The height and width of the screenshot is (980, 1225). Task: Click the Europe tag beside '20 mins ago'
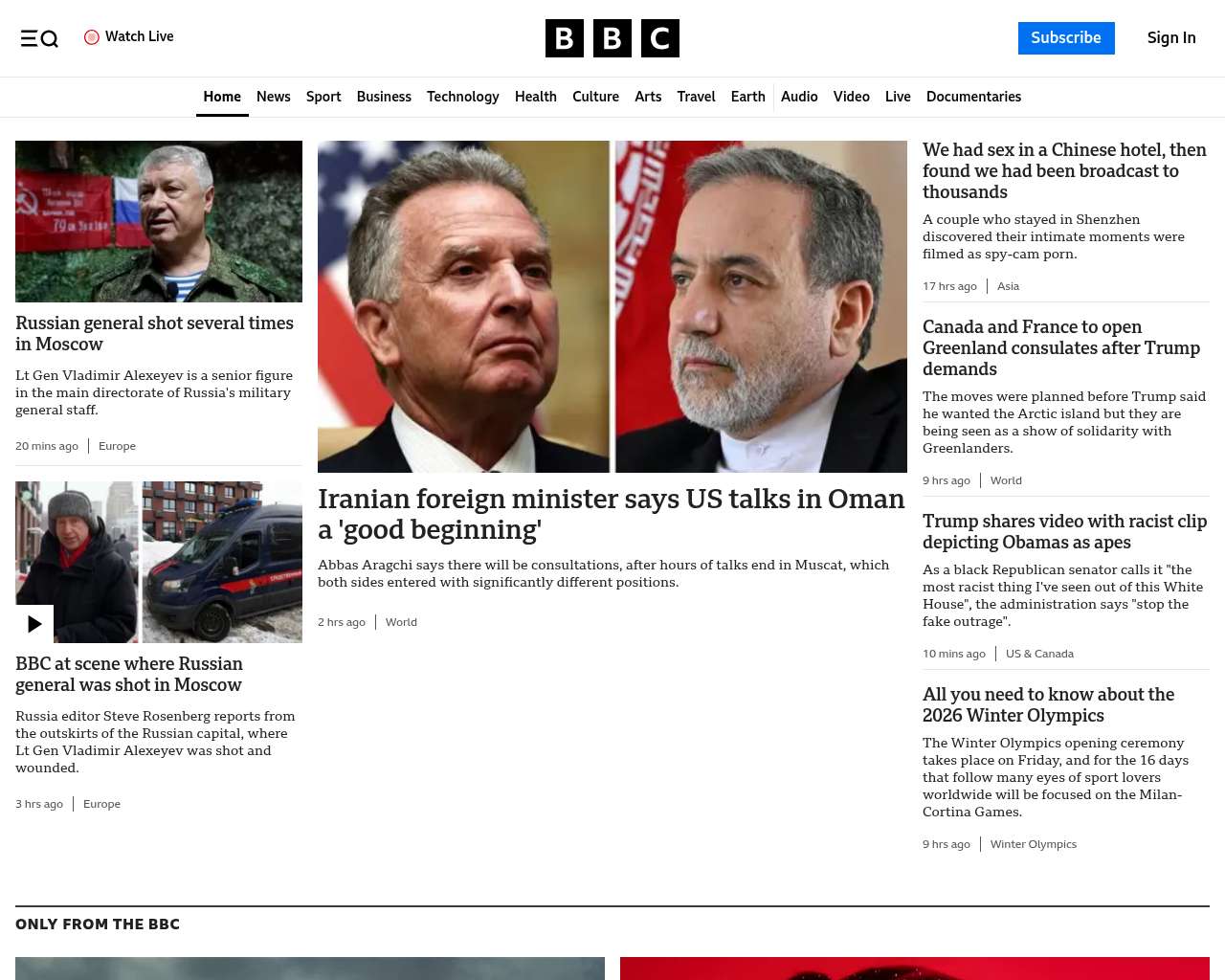(x=117, y=446)
